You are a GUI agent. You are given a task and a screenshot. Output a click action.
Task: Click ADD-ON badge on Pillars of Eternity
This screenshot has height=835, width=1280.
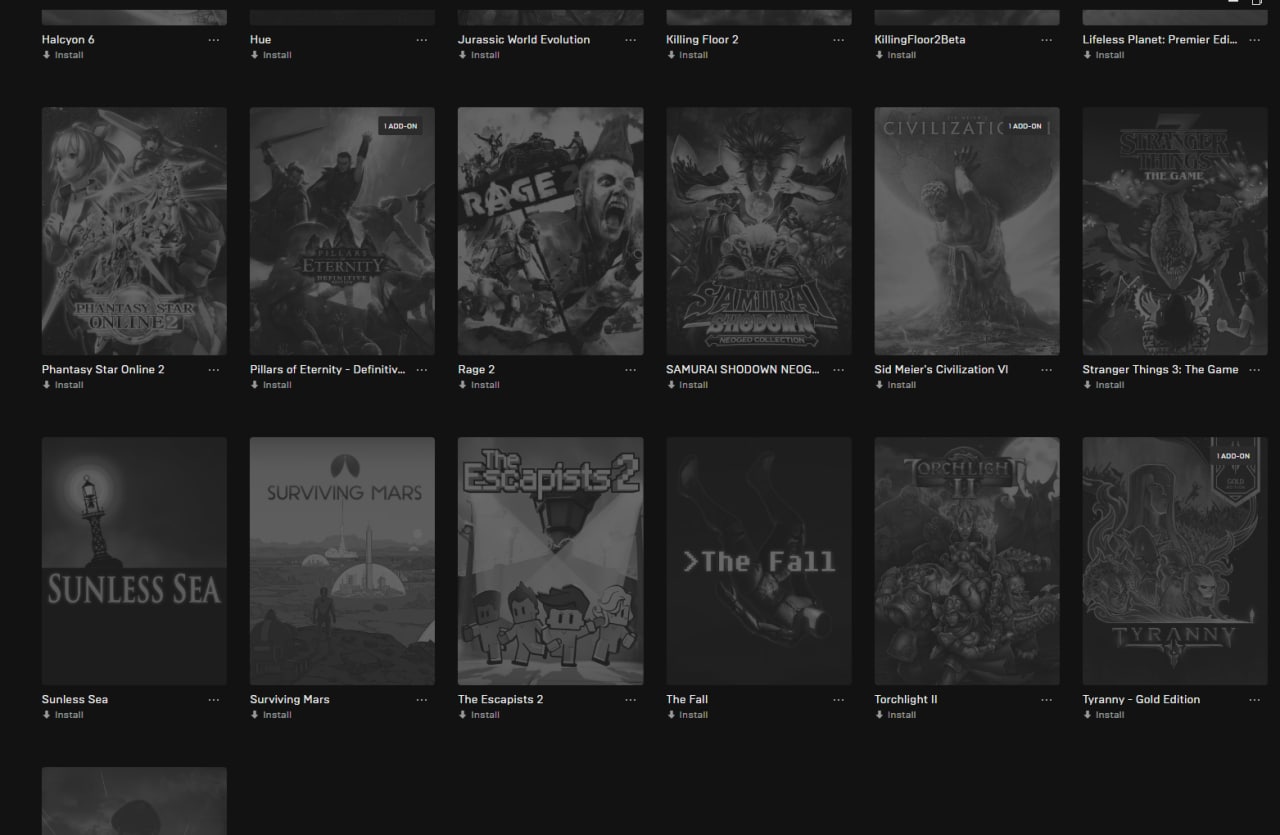pyautogui.click(x=400, y=126)
